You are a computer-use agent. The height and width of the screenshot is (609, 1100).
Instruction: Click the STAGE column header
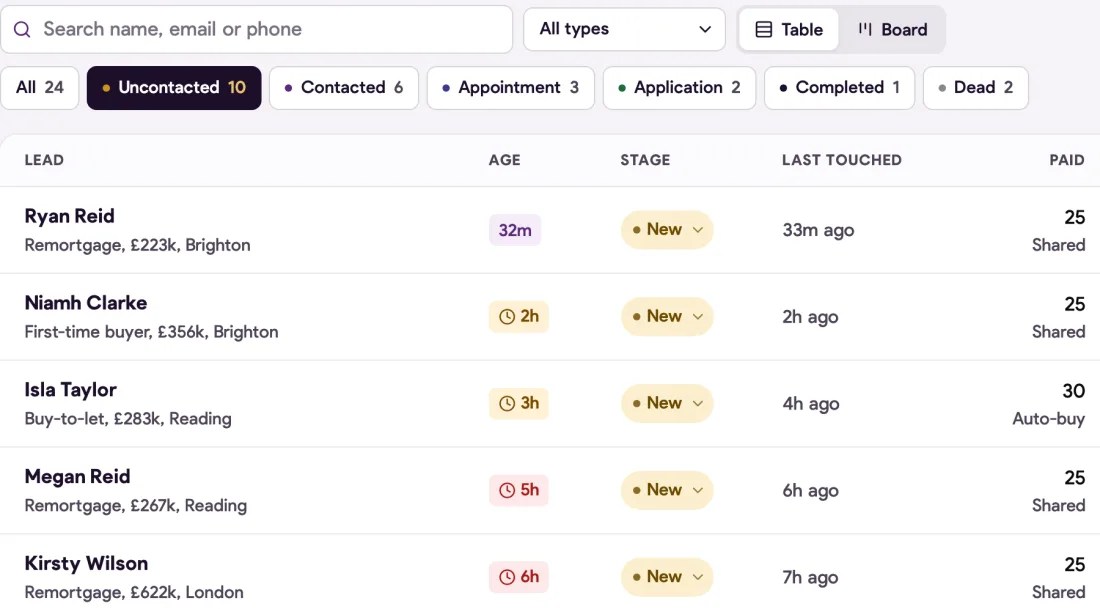point(645,160)
